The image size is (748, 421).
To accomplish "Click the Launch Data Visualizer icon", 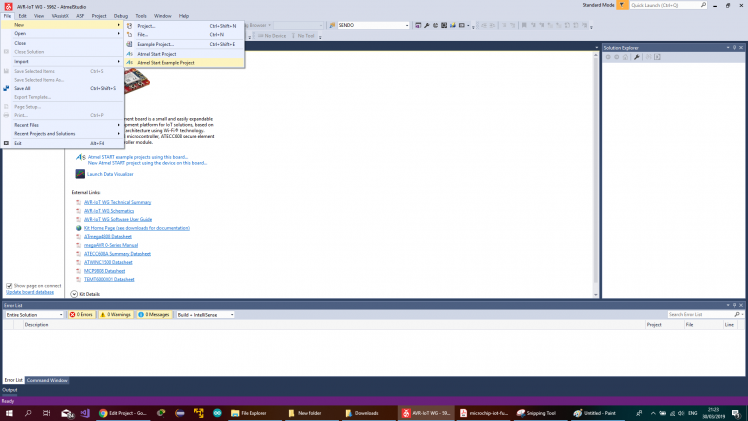I will 80,174.
